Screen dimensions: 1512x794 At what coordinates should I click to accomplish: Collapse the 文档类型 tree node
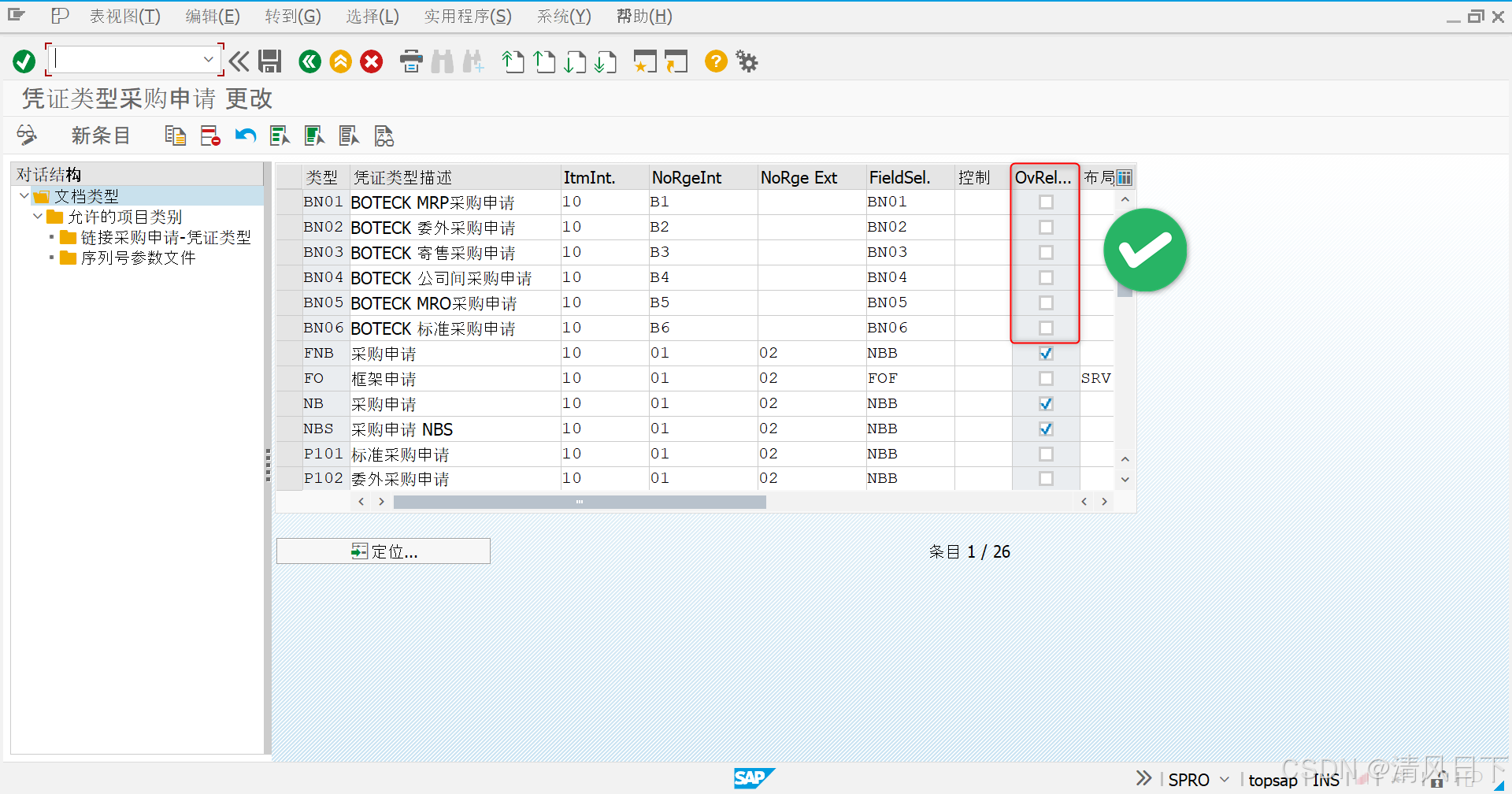pos(24,195)
